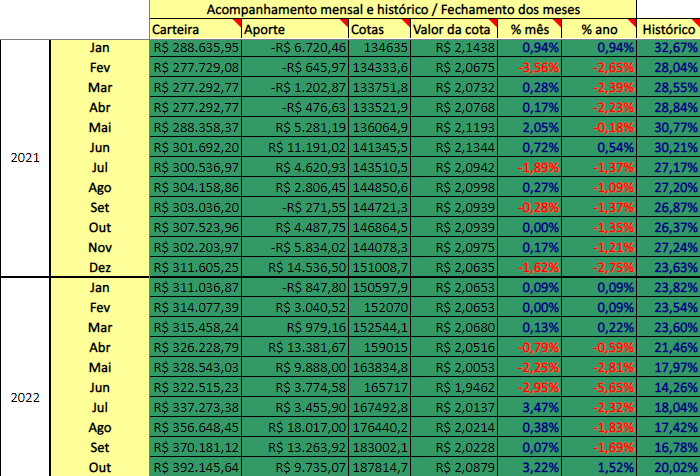Click the cell -R$ 847,80
The width and height of the screenshot is (700, 476).
pyautogui.click(x=295, y=288)
